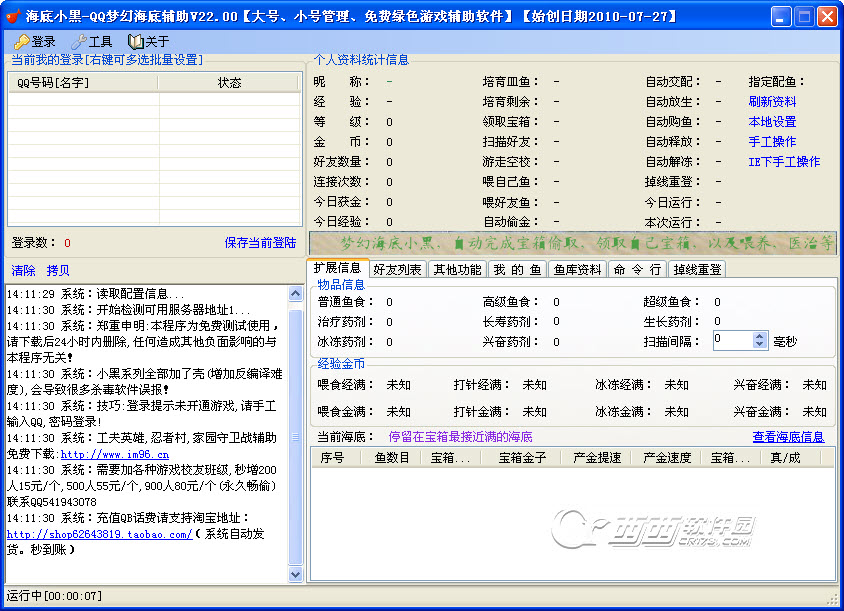This screenshot has width=844, height=611.
Task: Decrease 扫描间隔 with the down arrow
Action: pyautogui.click(x=760, y=345)
